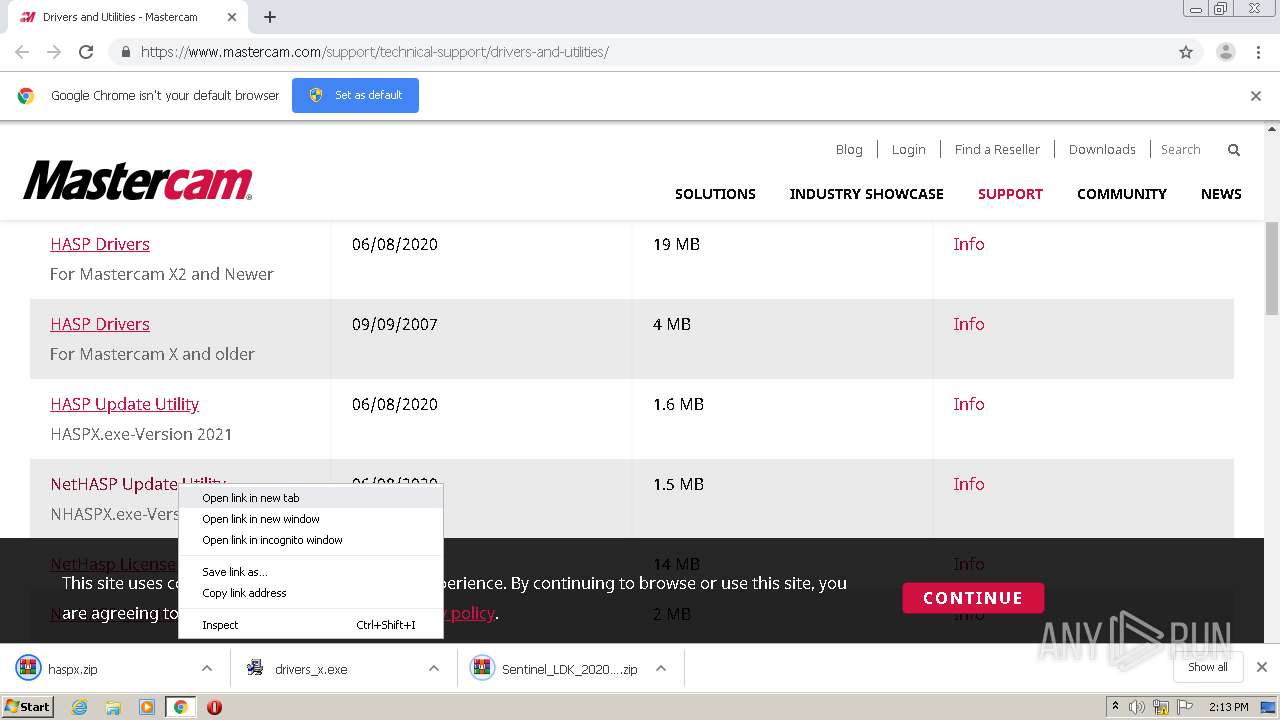Open Find a Reseller link
The image size is (1280, 720).
[997, 149]
